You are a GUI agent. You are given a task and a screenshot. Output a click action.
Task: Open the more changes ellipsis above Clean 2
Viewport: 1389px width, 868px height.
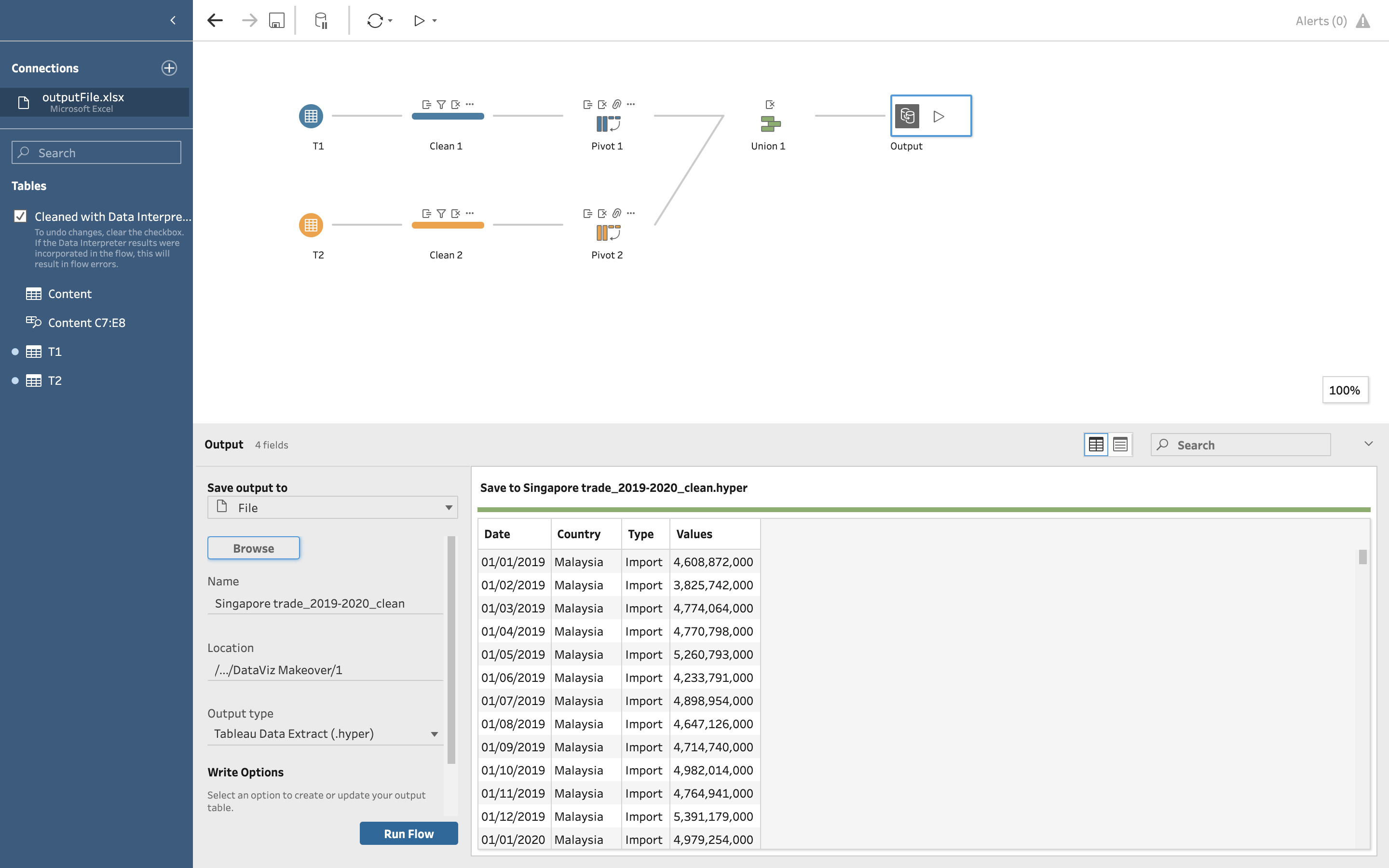pos(470,213)
